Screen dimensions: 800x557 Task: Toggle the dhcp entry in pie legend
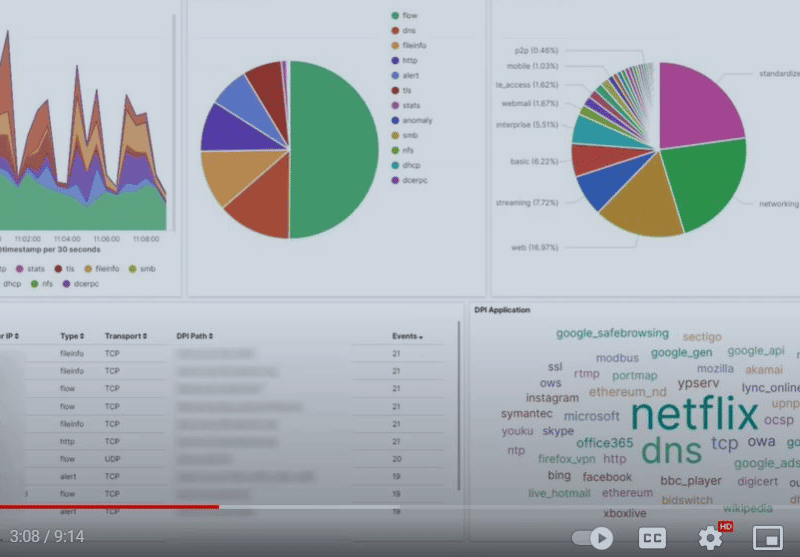(x=406, y=165)
